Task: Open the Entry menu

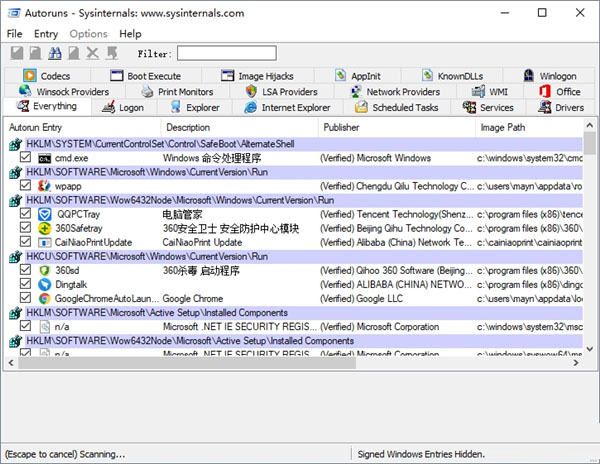Action: (x=46, y=34)
